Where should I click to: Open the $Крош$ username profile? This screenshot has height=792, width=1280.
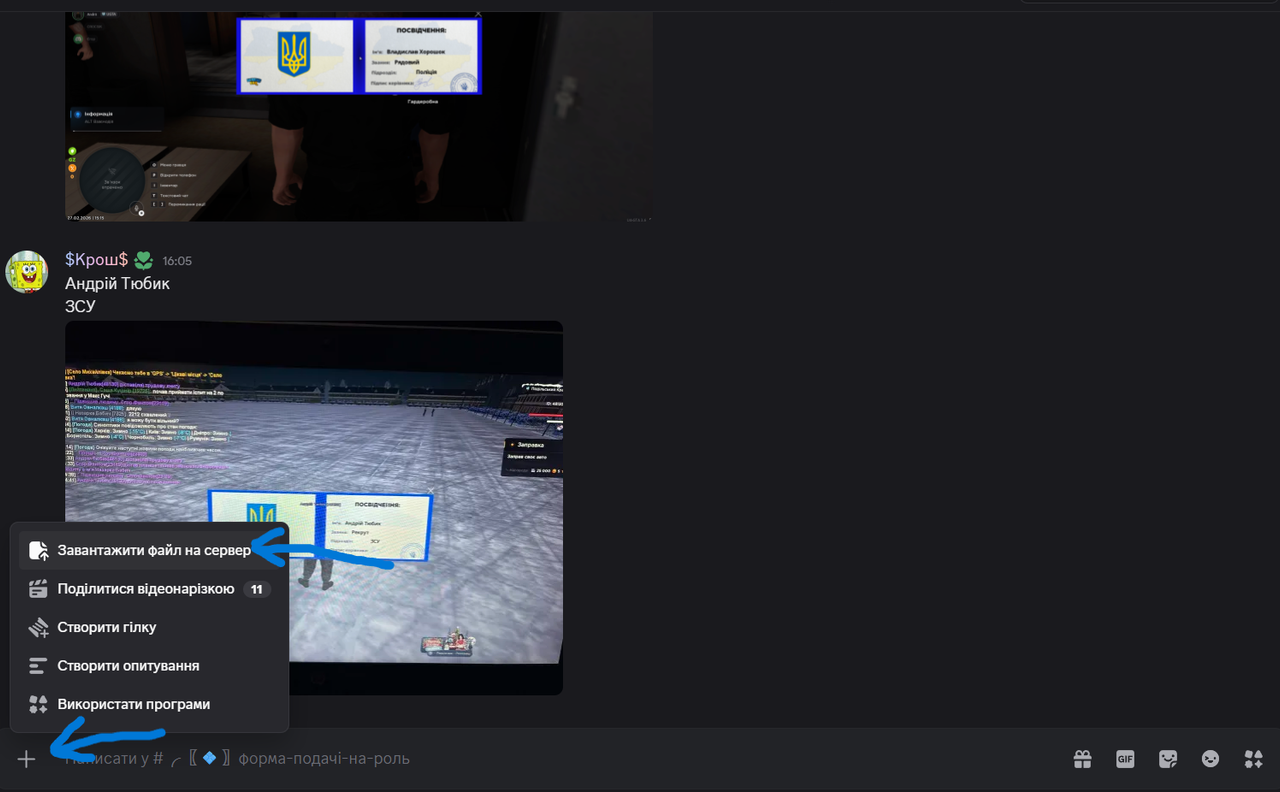[x=97, y=260]
